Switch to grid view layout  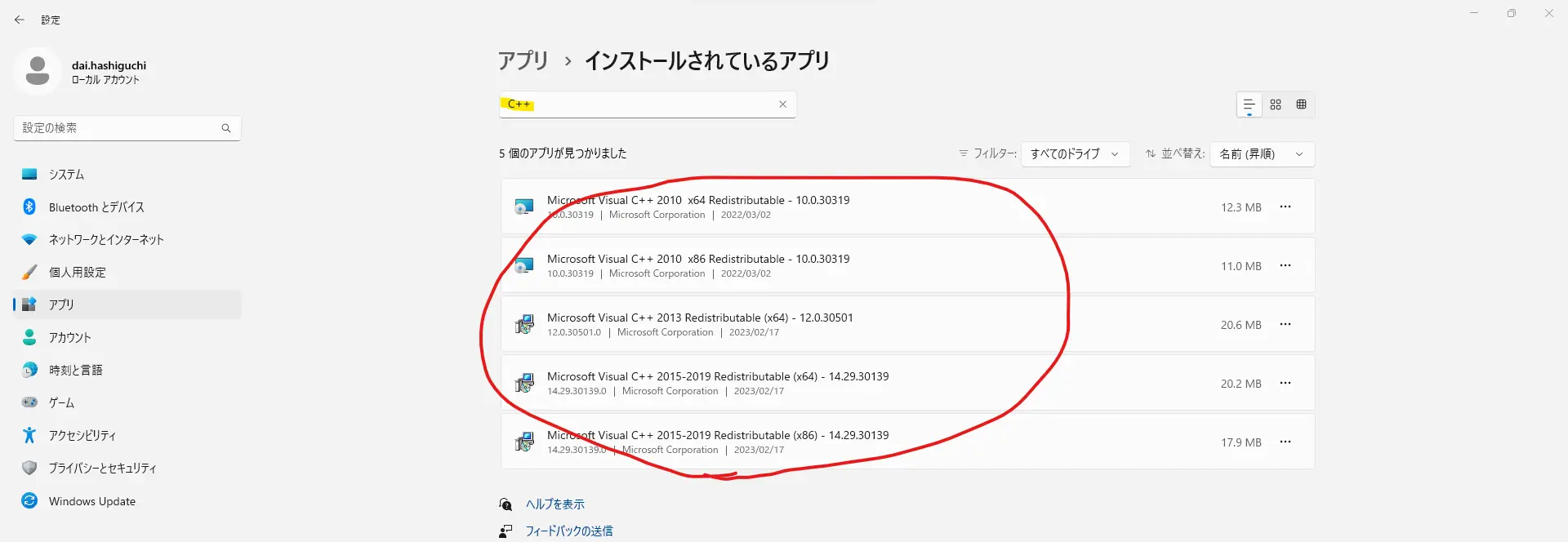click(x=1276, y=104)
